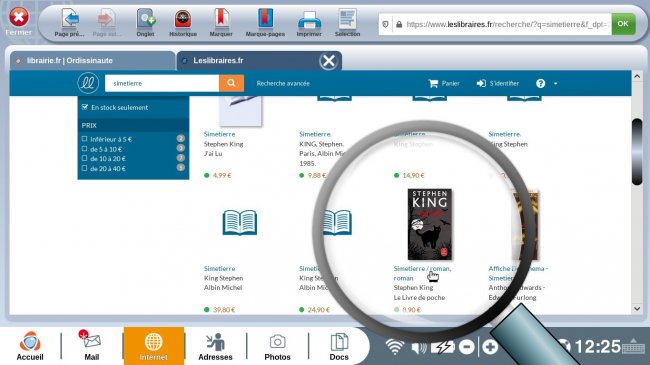Open the Historique icon
The image size is (650, 365).
click(x=183, y=23)
